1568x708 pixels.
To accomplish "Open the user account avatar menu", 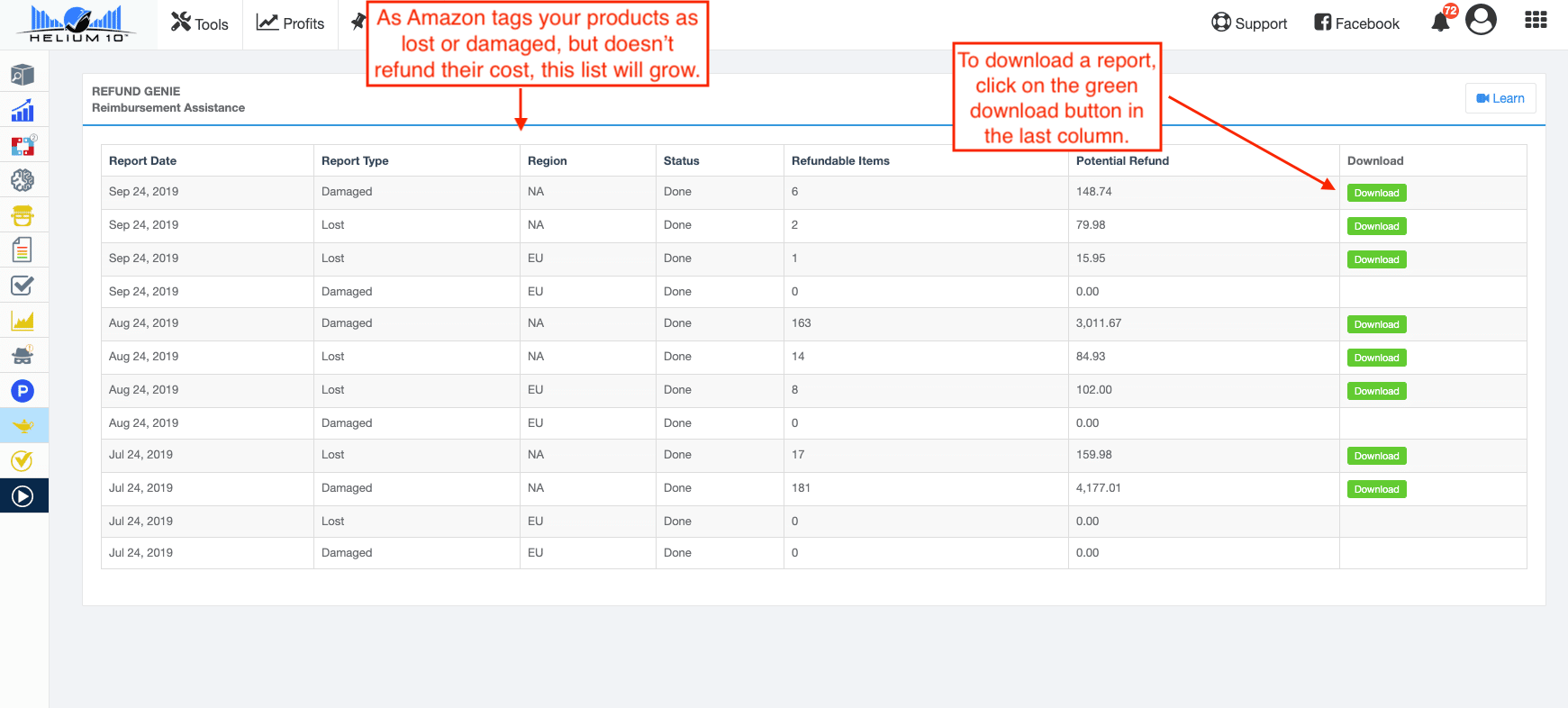I will tap(1481, 20).
